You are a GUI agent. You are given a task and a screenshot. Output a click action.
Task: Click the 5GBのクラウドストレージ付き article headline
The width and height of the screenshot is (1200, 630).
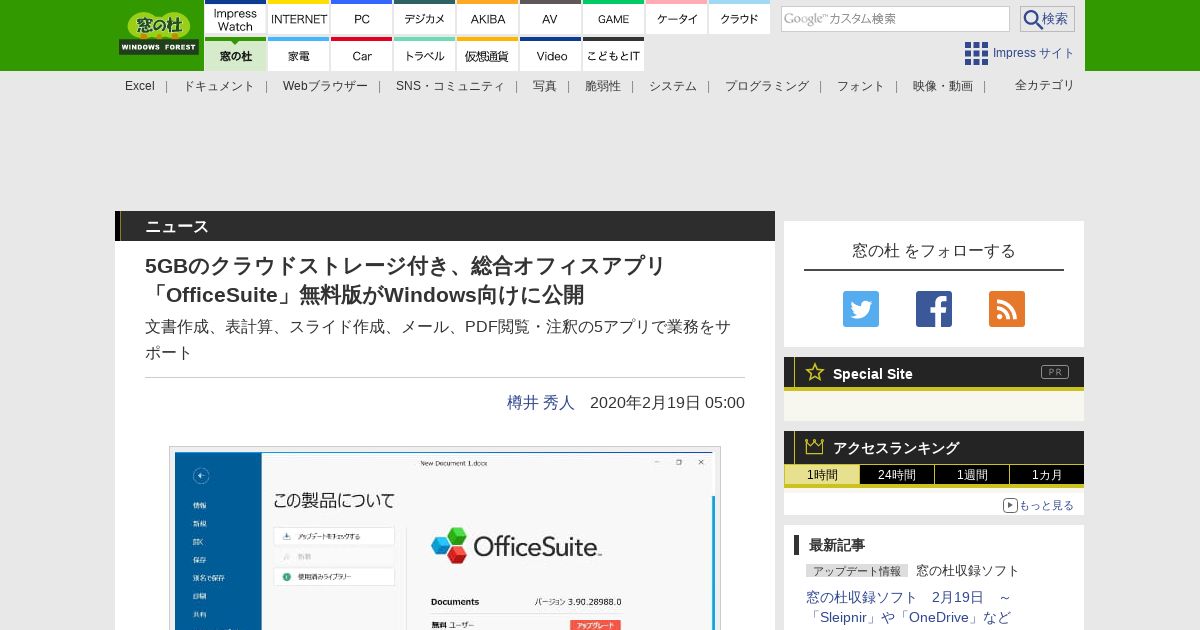pyautogui.click(x=405, y=280)
